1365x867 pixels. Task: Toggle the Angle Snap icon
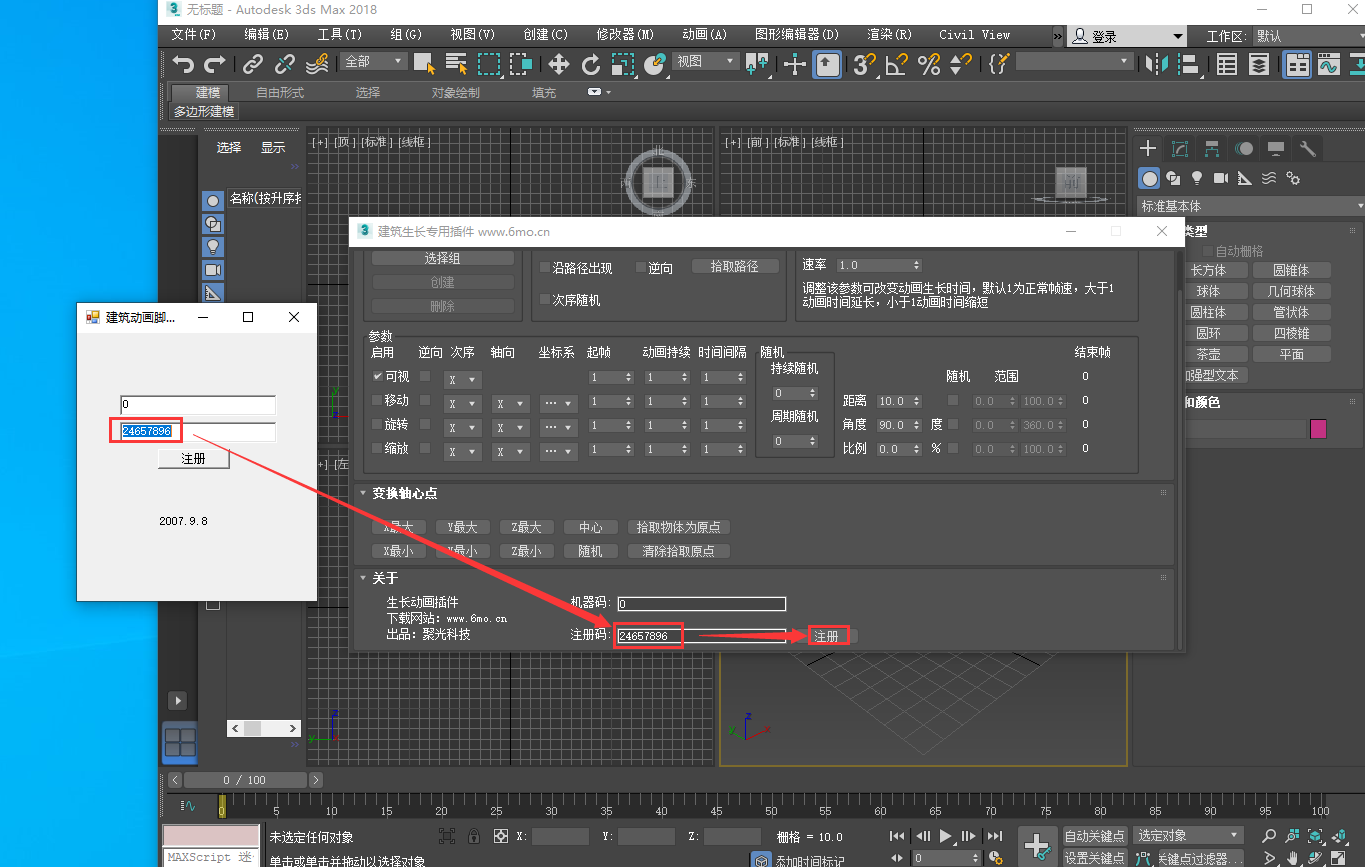896,64
